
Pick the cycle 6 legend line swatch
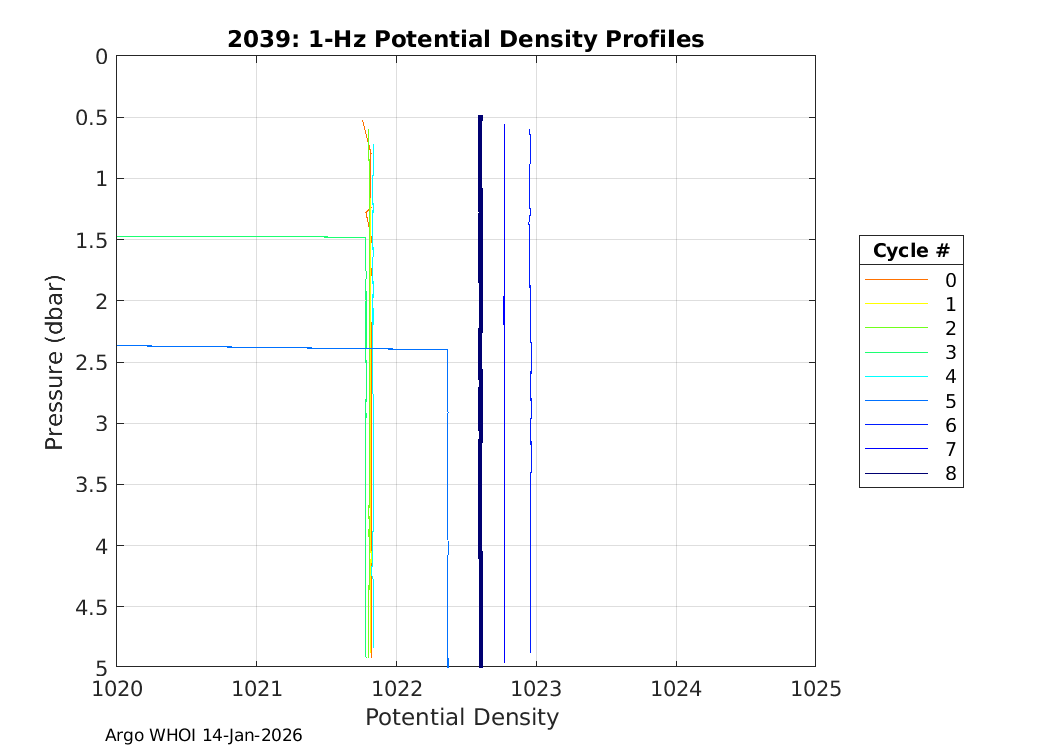pyautogui.click(x=896, y=426)
